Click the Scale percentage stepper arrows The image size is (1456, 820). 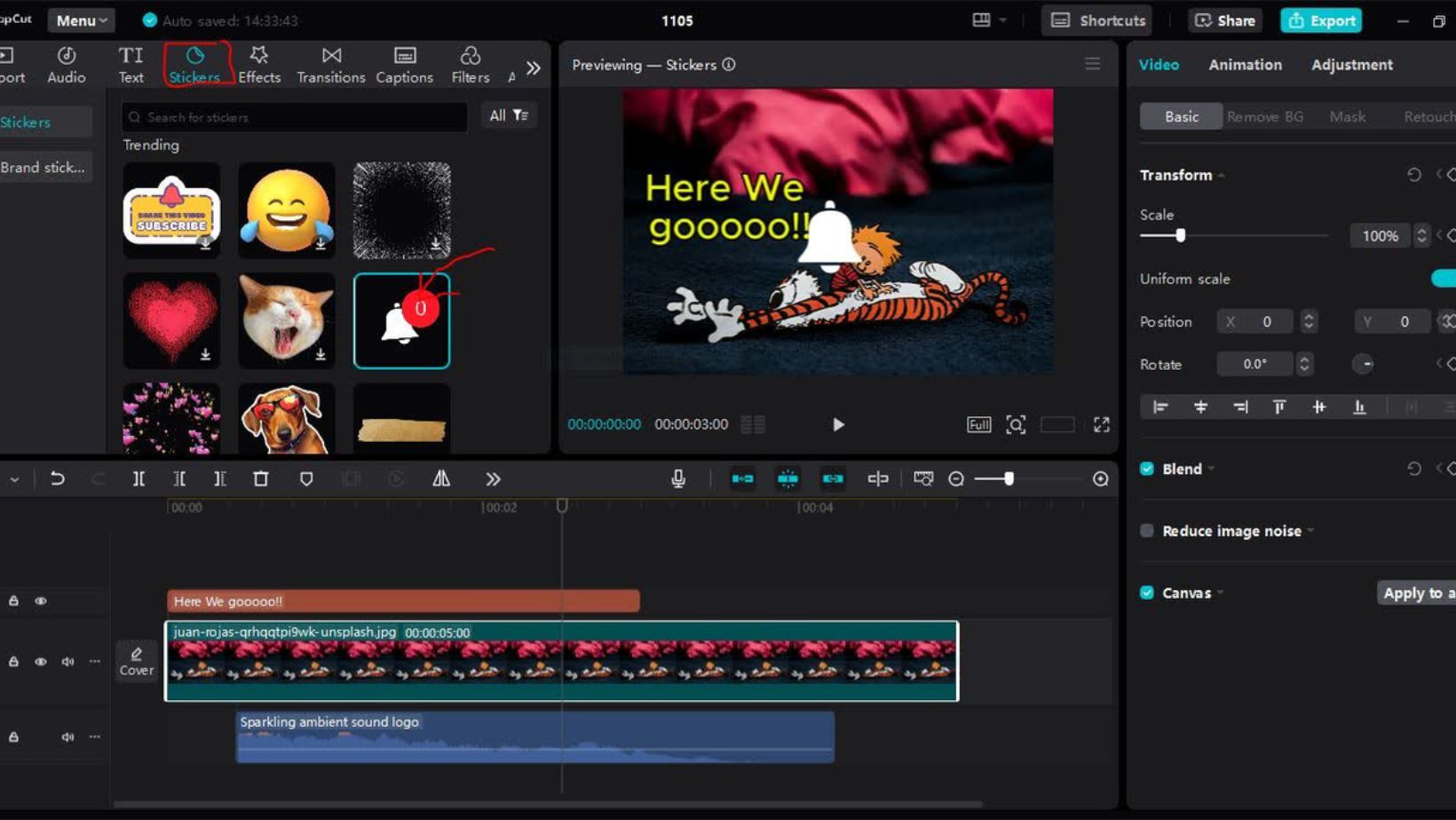(1421, 236)
